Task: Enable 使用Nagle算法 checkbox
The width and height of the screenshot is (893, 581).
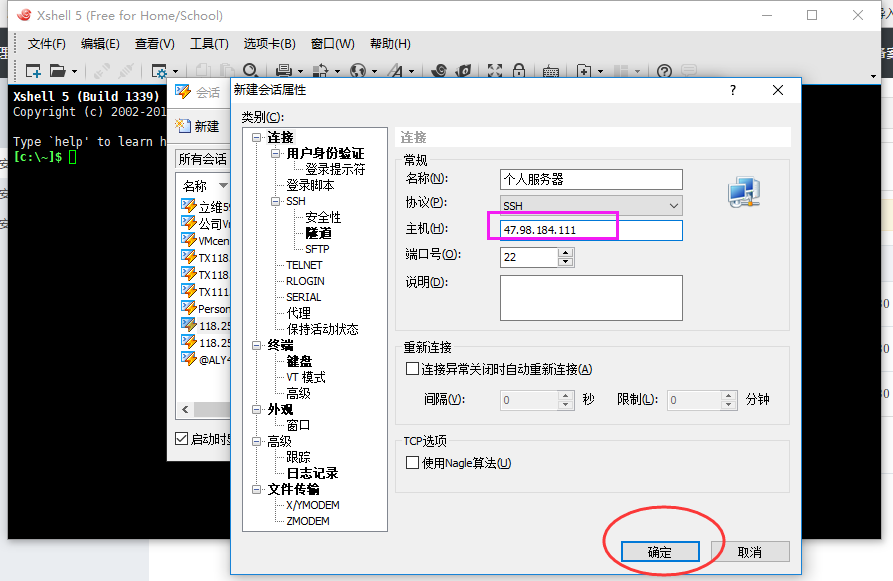Action: (x=412, y=463)
